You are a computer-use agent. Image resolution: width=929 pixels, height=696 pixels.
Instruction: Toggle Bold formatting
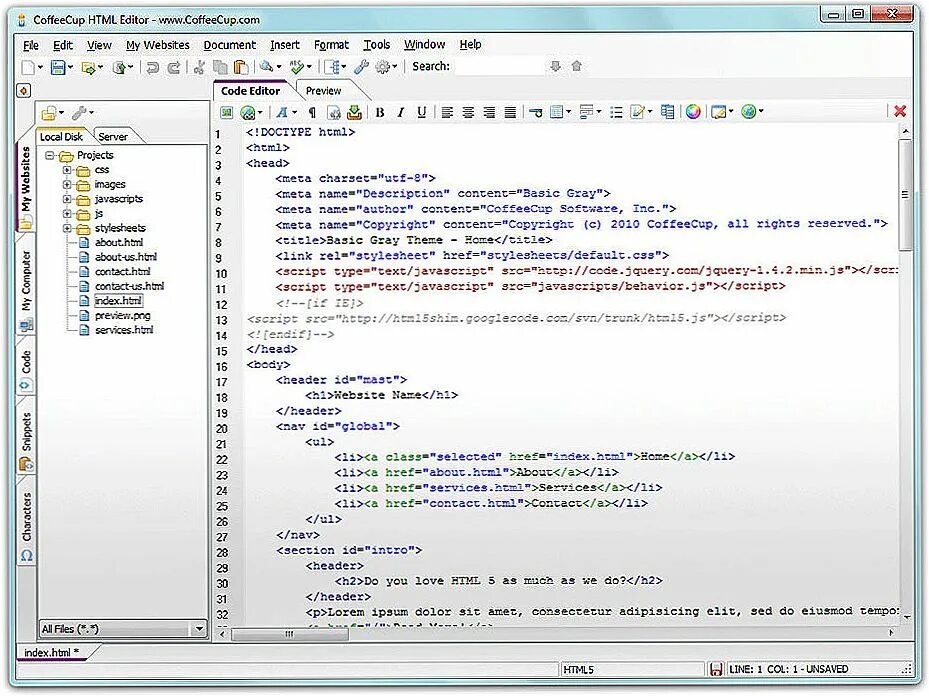pos(380,112)
